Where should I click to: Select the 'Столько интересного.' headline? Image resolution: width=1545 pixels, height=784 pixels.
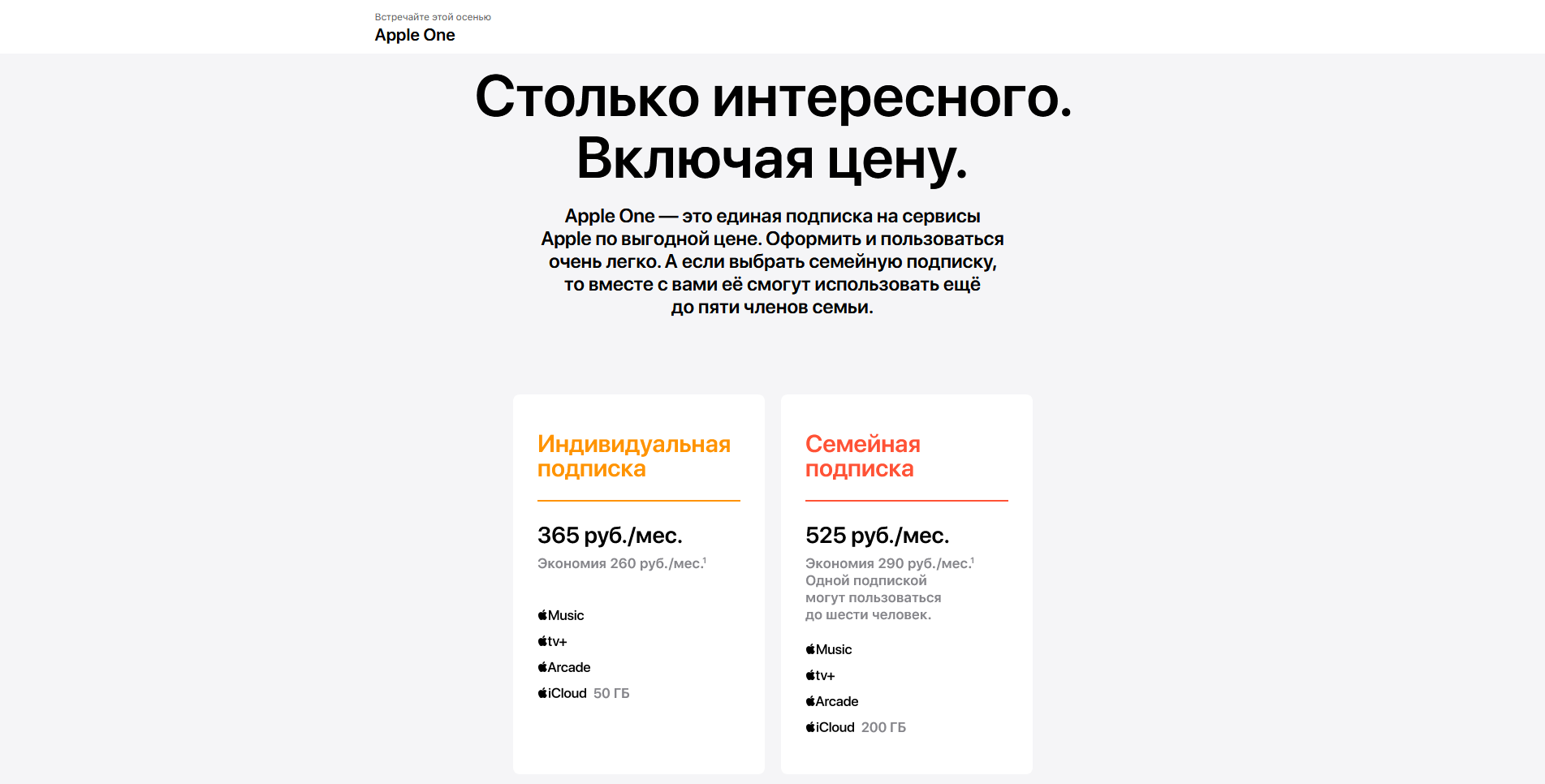(x=773, y=97)
